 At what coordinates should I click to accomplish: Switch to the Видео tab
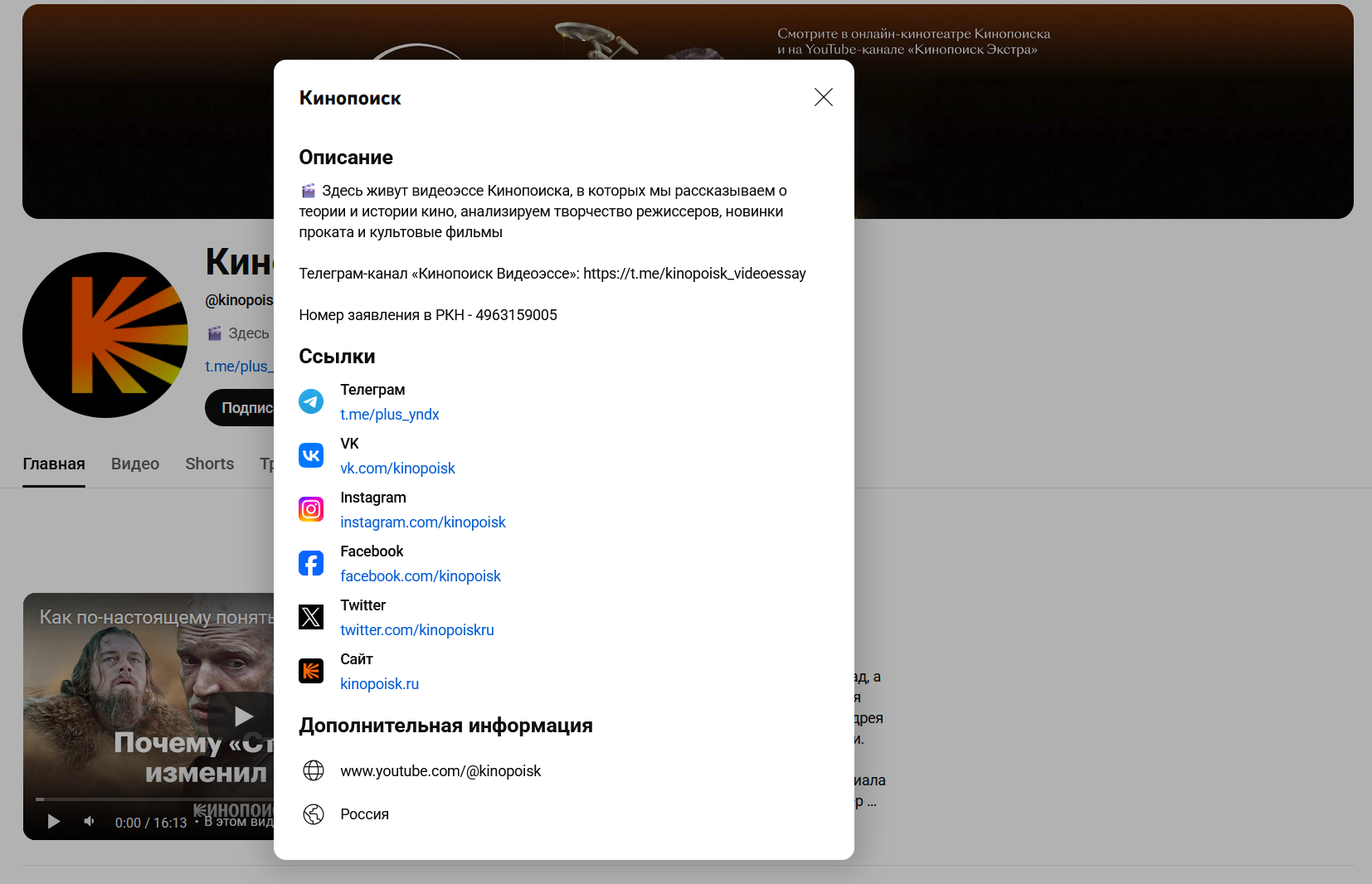click(134, 464)
